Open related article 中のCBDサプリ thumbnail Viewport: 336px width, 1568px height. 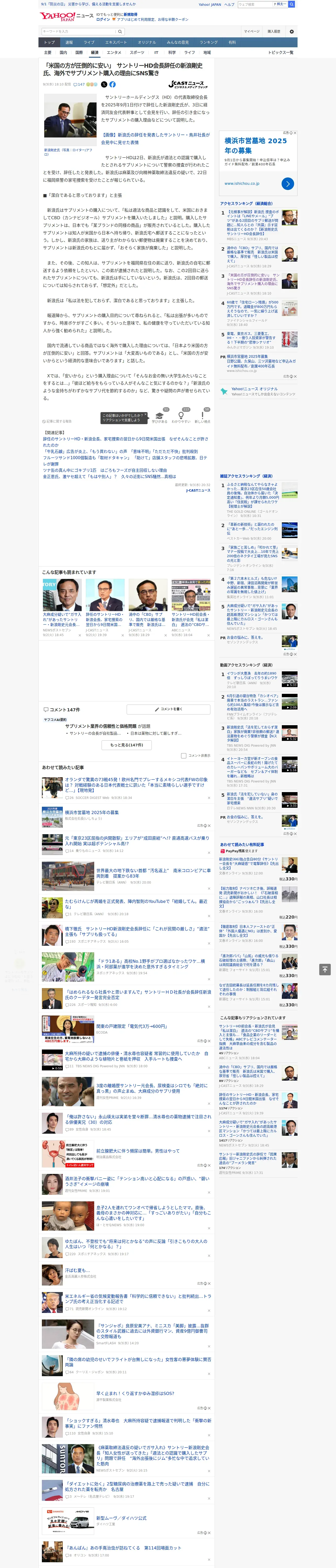pyautogui.click(x=148, y=595)
